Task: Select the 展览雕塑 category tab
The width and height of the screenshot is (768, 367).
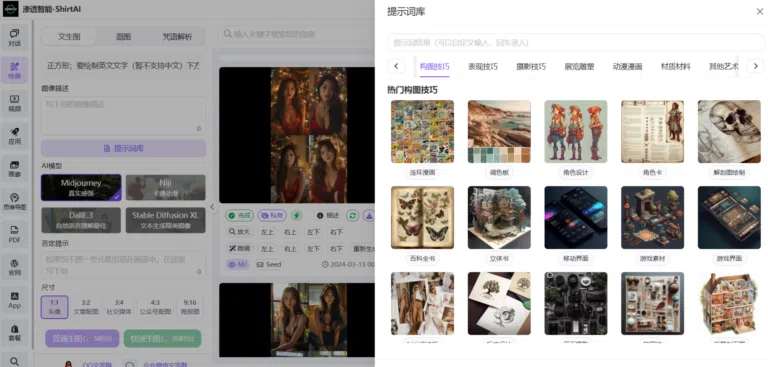Action: pos(579,67)
